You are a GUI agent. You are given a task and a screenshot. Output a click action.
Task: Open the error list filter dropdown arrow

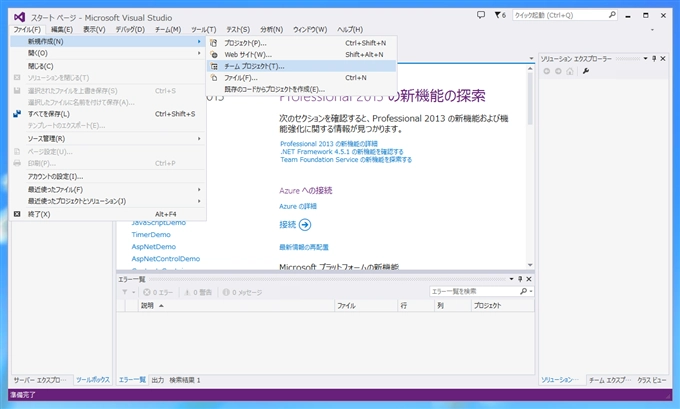(x=134, y=292)
